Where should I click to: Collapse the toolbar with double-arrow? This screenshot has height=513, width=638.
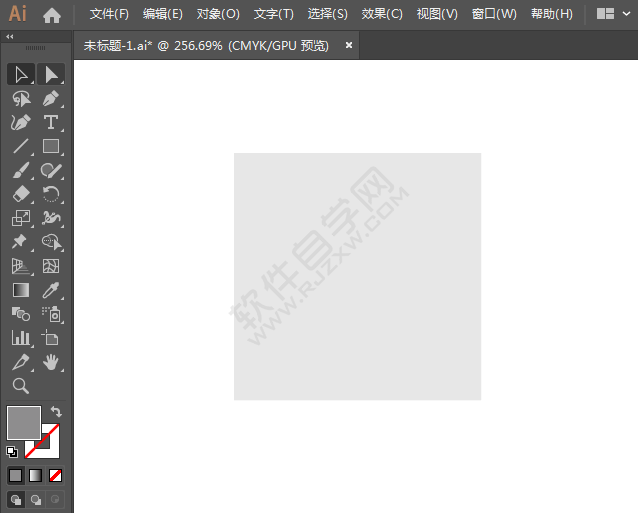tap(10, 37)
